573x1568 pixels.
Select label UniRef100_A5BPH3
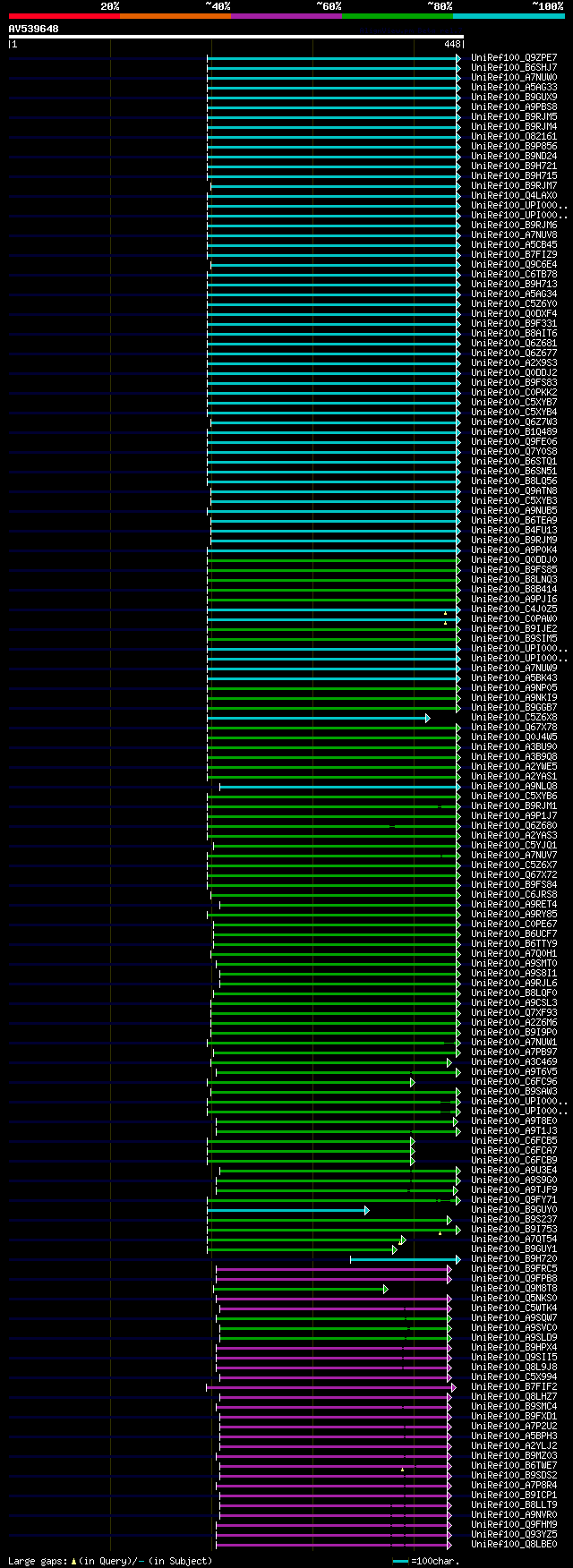point(514,1436)
